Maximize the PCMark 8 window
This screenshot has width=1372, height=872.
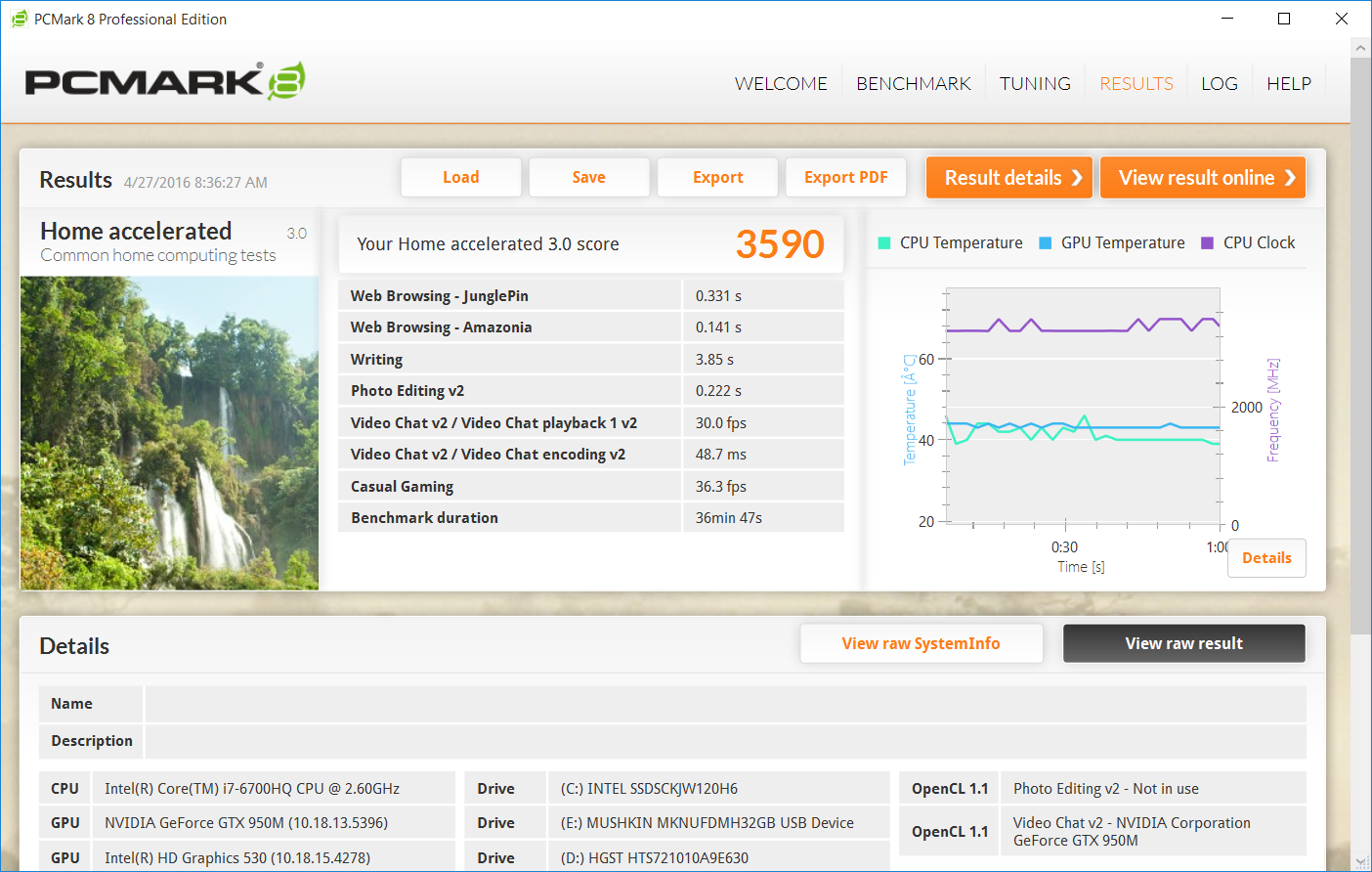(1284, 19)
